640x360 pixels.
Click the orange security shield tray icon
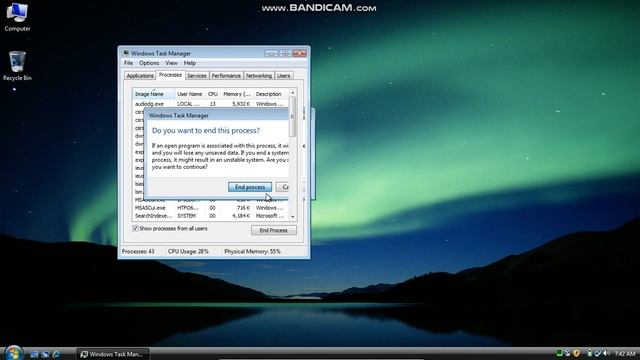[576, 353]
